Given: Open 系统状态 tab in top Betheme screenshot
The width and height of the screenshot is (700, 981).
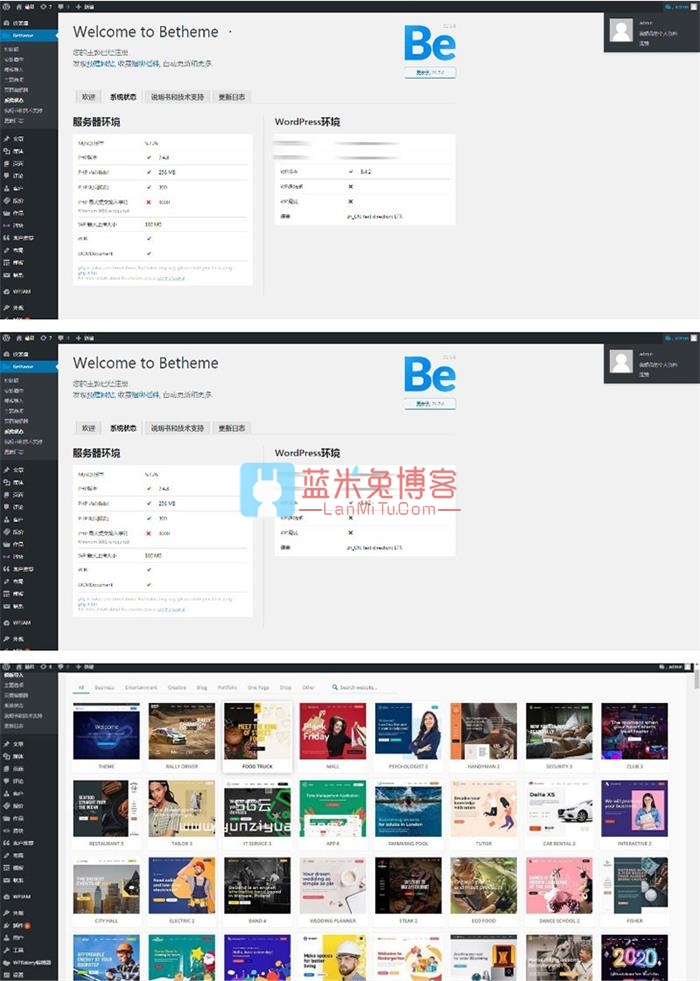Looking at the screenshot, I should [123, 97].
